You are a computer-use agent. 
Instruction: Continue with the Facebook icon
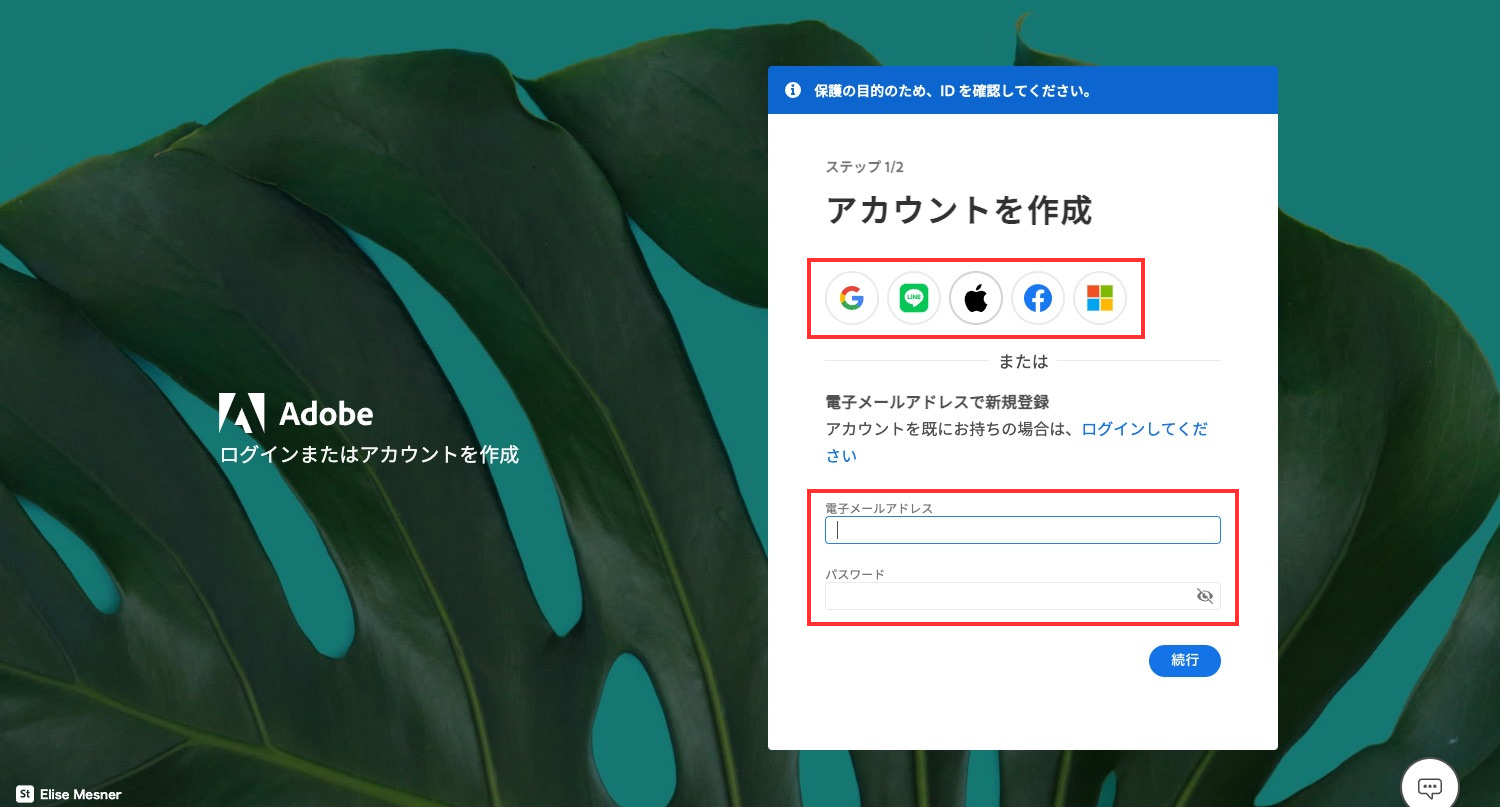[x=1038, y=298]
